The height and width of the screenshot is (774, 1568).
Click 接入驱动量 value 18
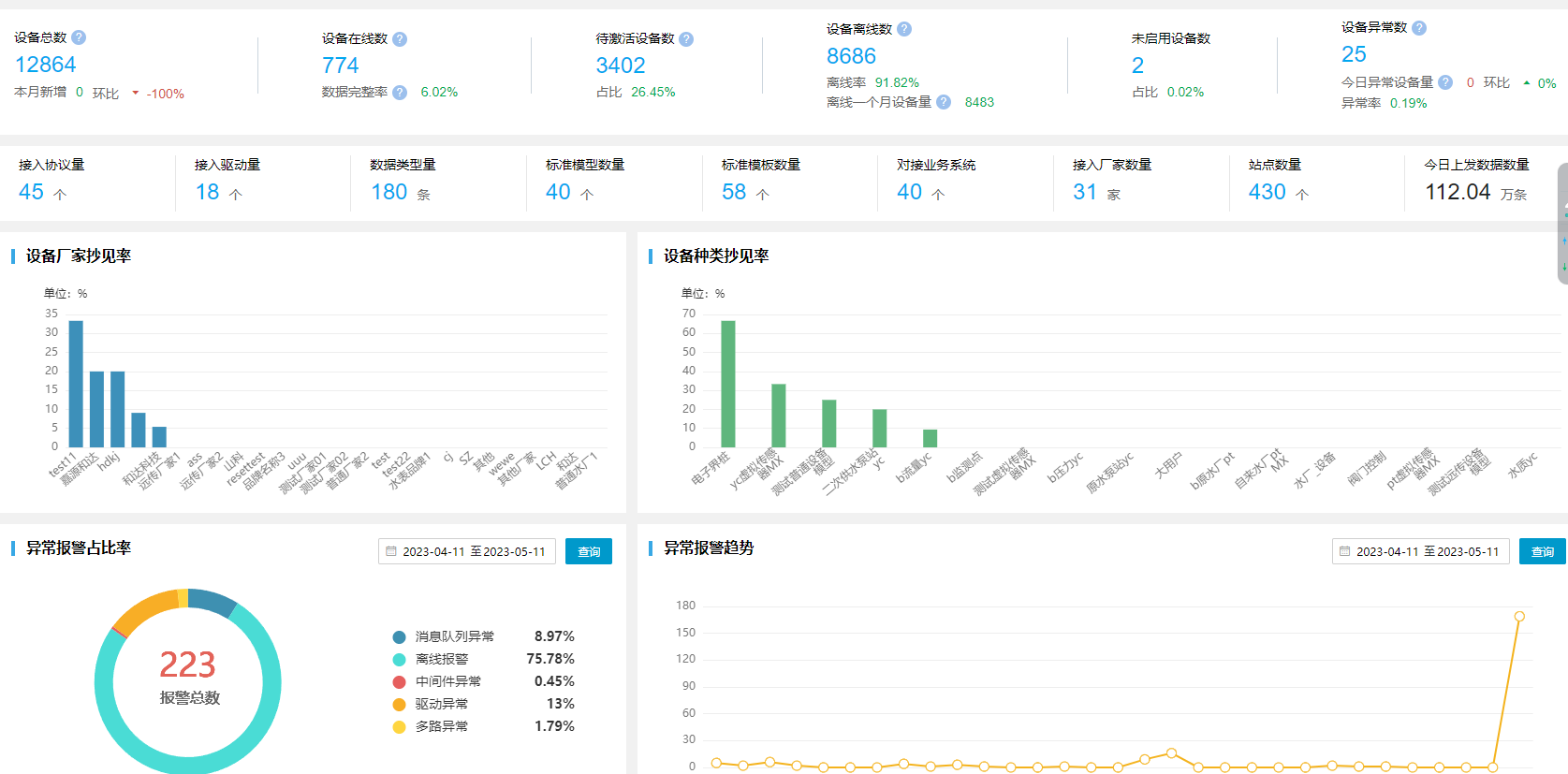pos(207,192)
